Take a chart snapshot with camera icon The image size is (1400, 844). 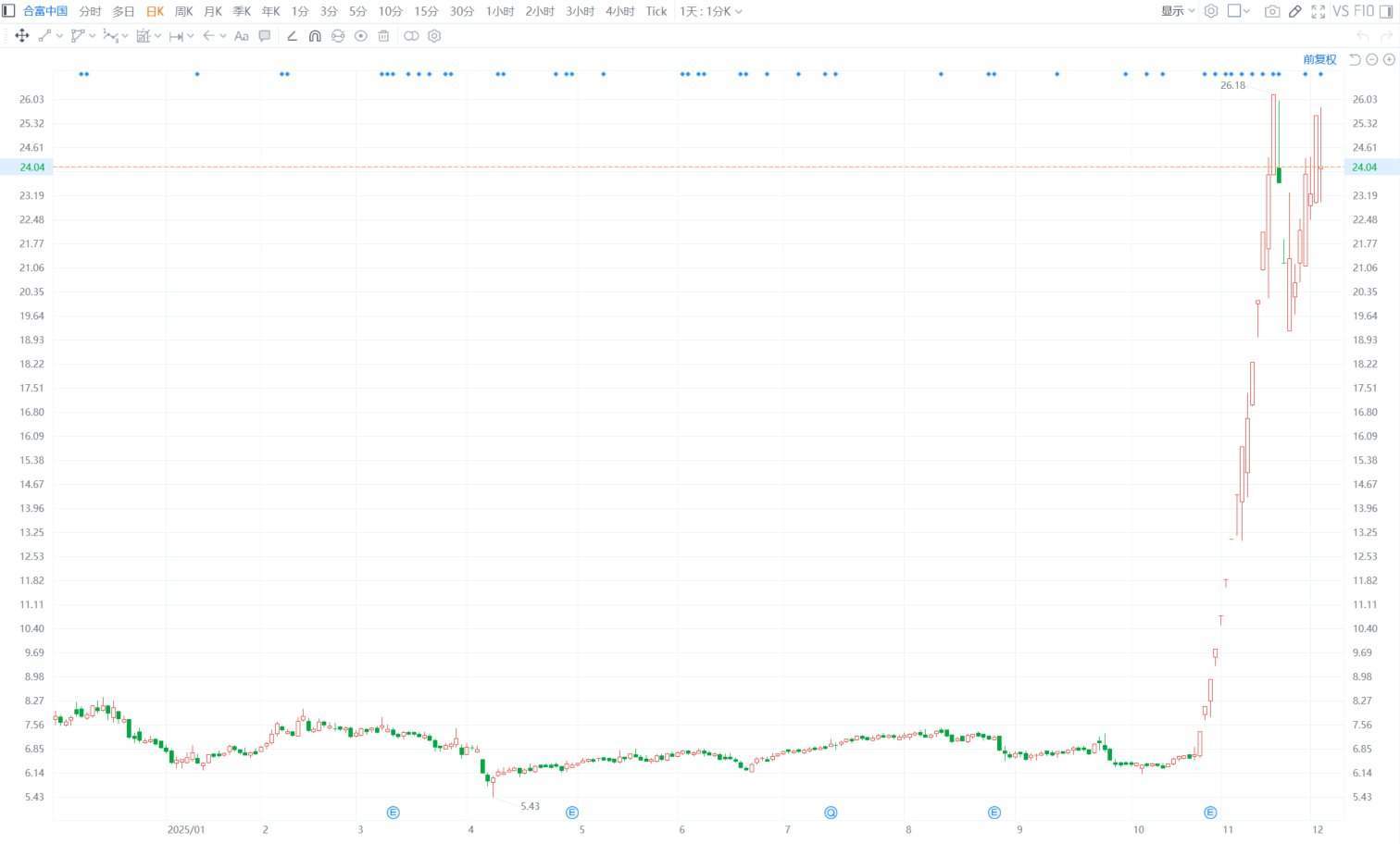[1272, 11]
